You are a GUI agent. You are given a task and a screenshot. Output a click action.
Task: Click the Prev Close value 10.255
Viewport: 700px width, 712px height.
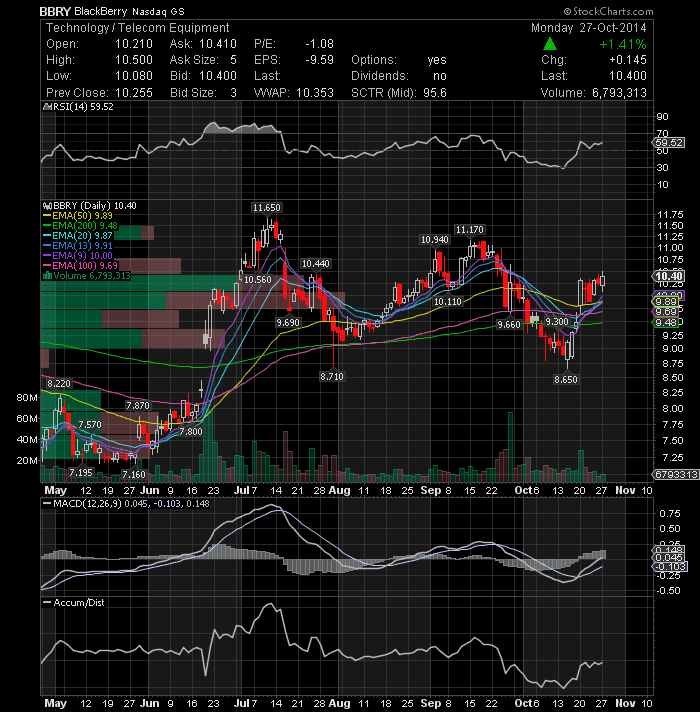pos(134,93)
